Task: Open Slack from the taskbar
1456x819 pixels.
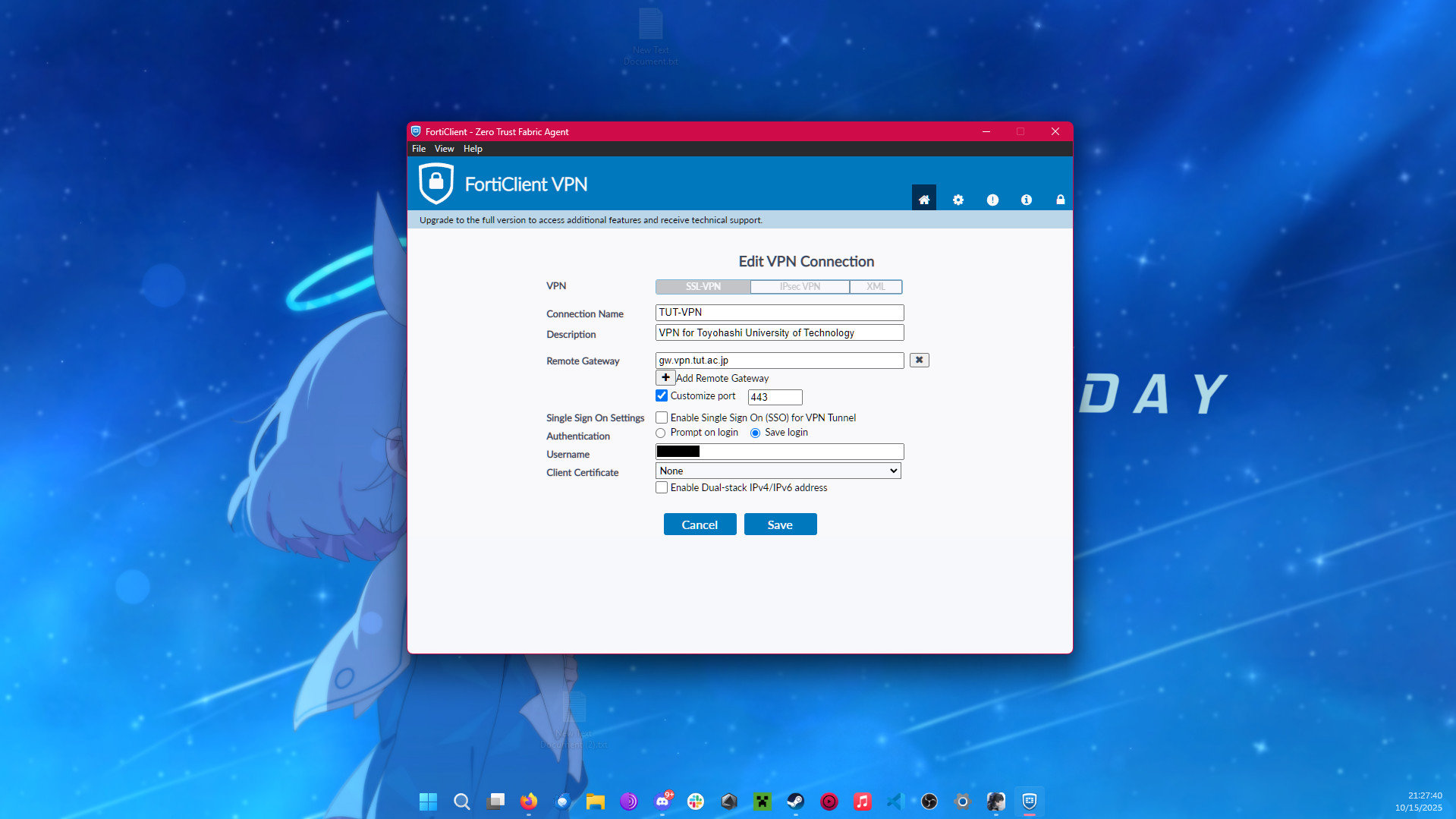Action: point(696,802)
